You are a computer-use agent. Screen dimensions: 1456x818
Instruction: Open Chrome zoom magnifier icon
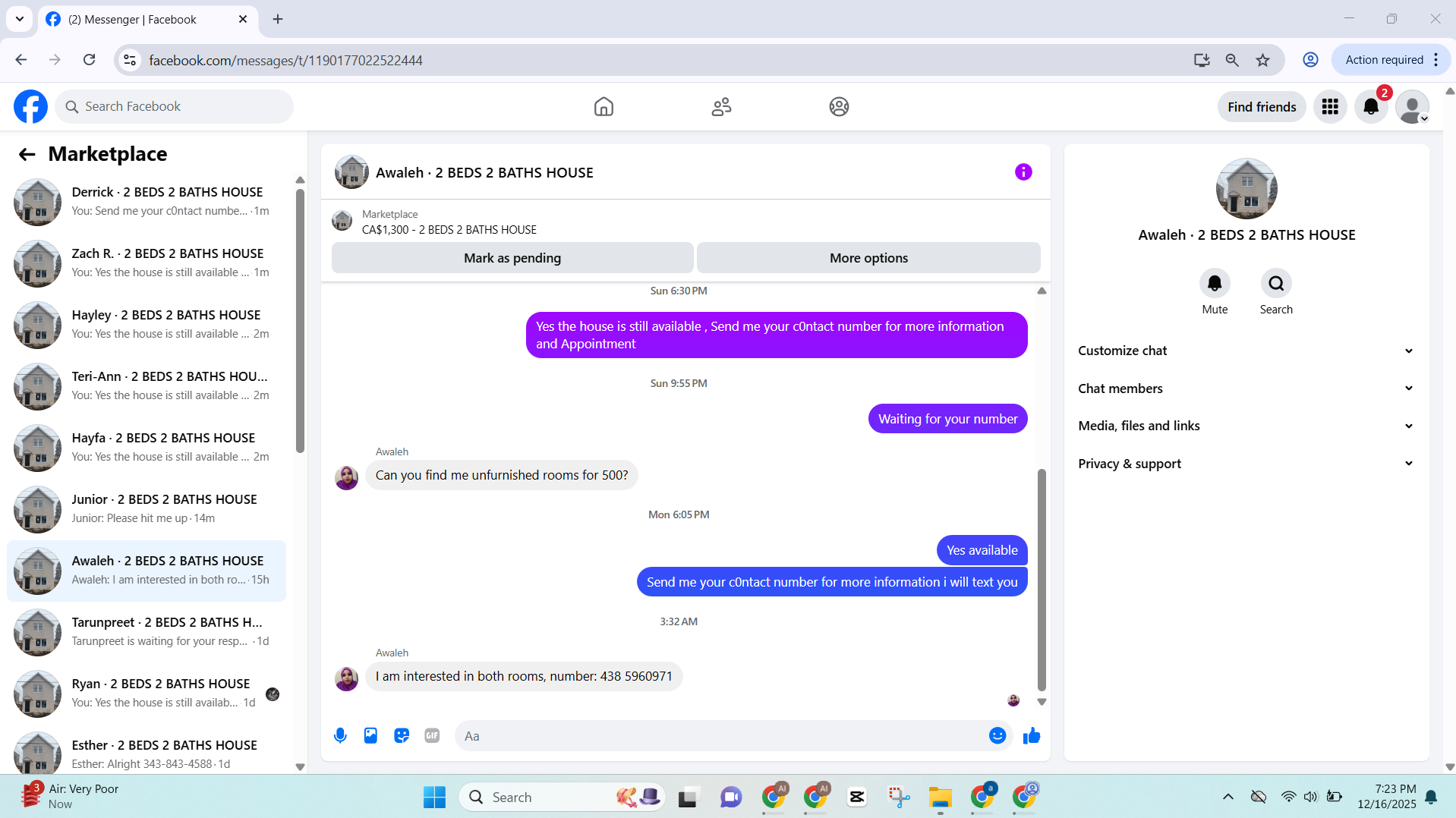(x=1232, y=60)
